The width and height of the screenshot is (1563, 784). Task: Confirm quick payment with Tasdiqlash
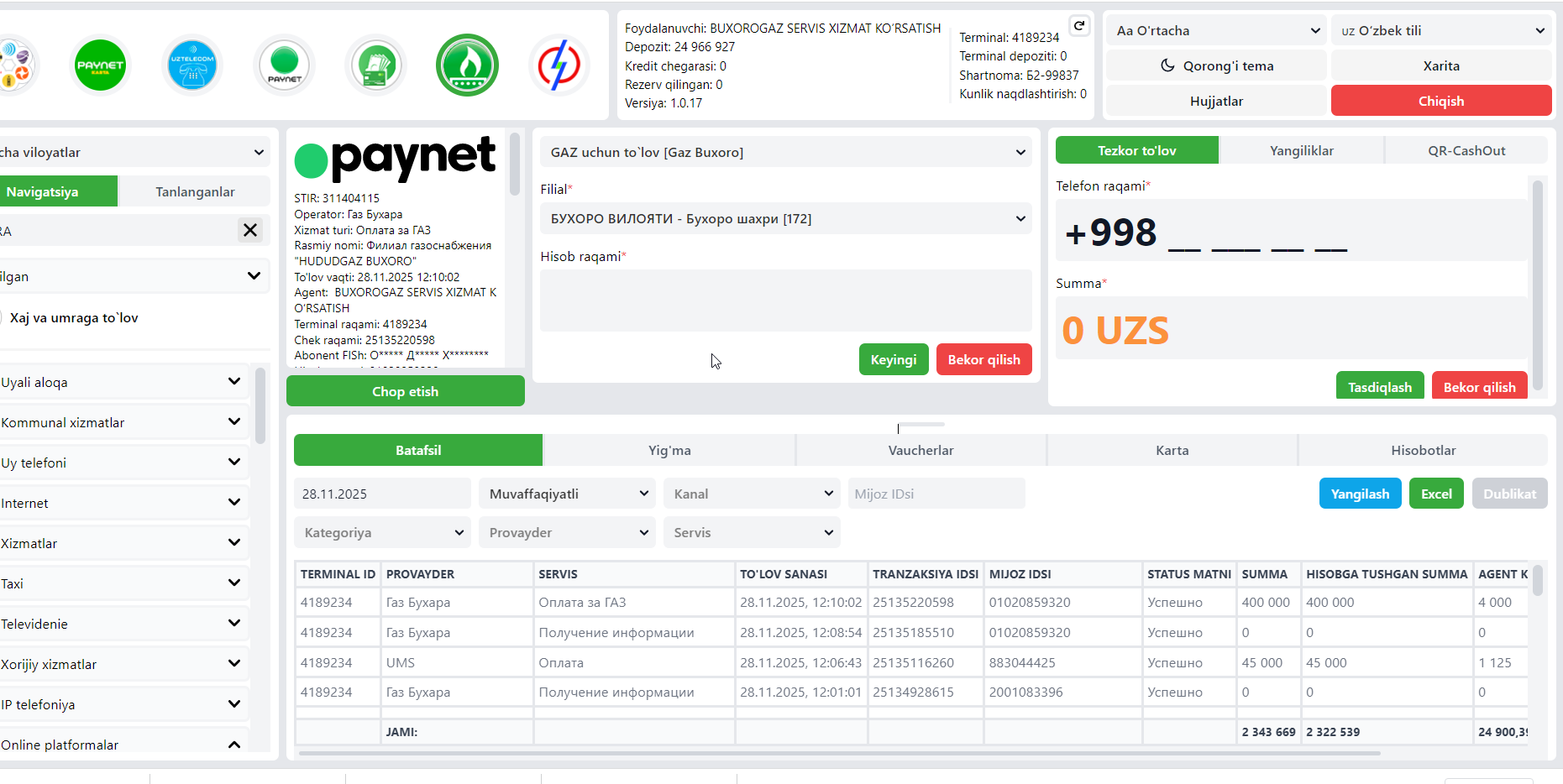pyautogui.click(x=1380, y=386)
